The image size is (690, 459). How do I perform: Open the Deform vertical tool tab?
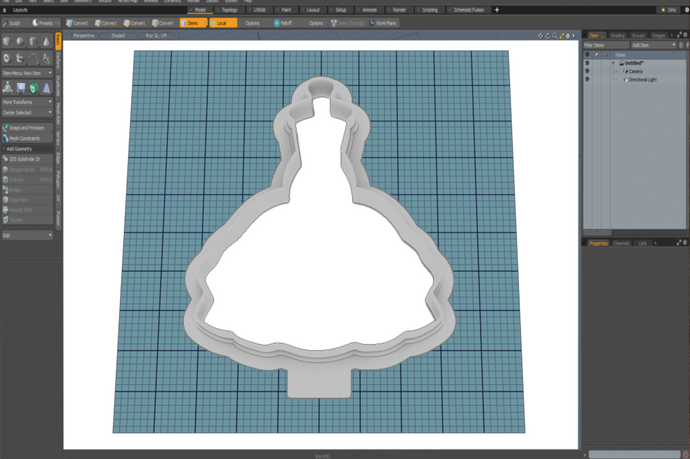[x=58, y=61]
